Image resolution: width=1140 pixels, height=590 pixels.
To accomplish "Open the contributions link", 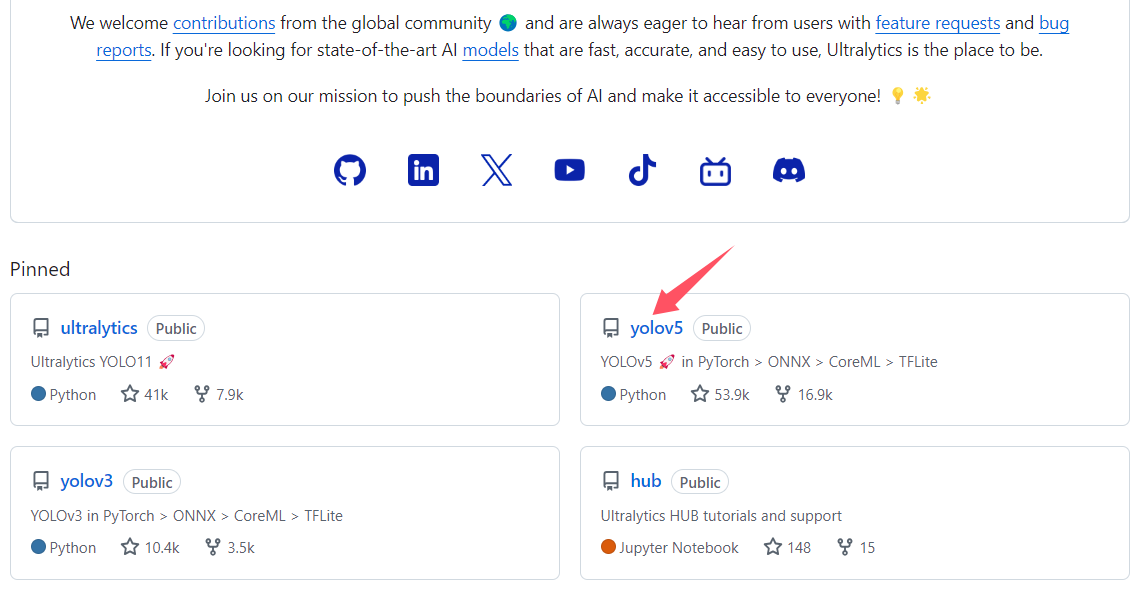I will click(x=224, y=23).
